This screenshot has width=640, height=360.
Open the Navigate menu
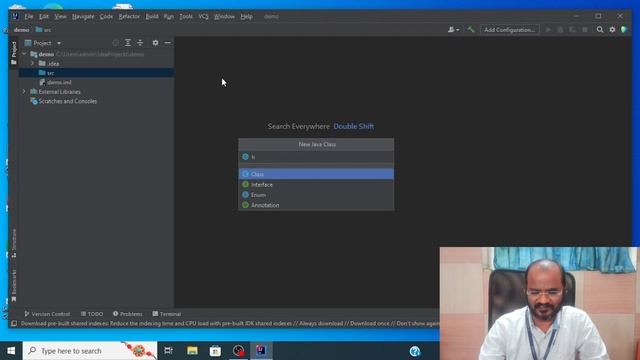[x=83, y=17]
